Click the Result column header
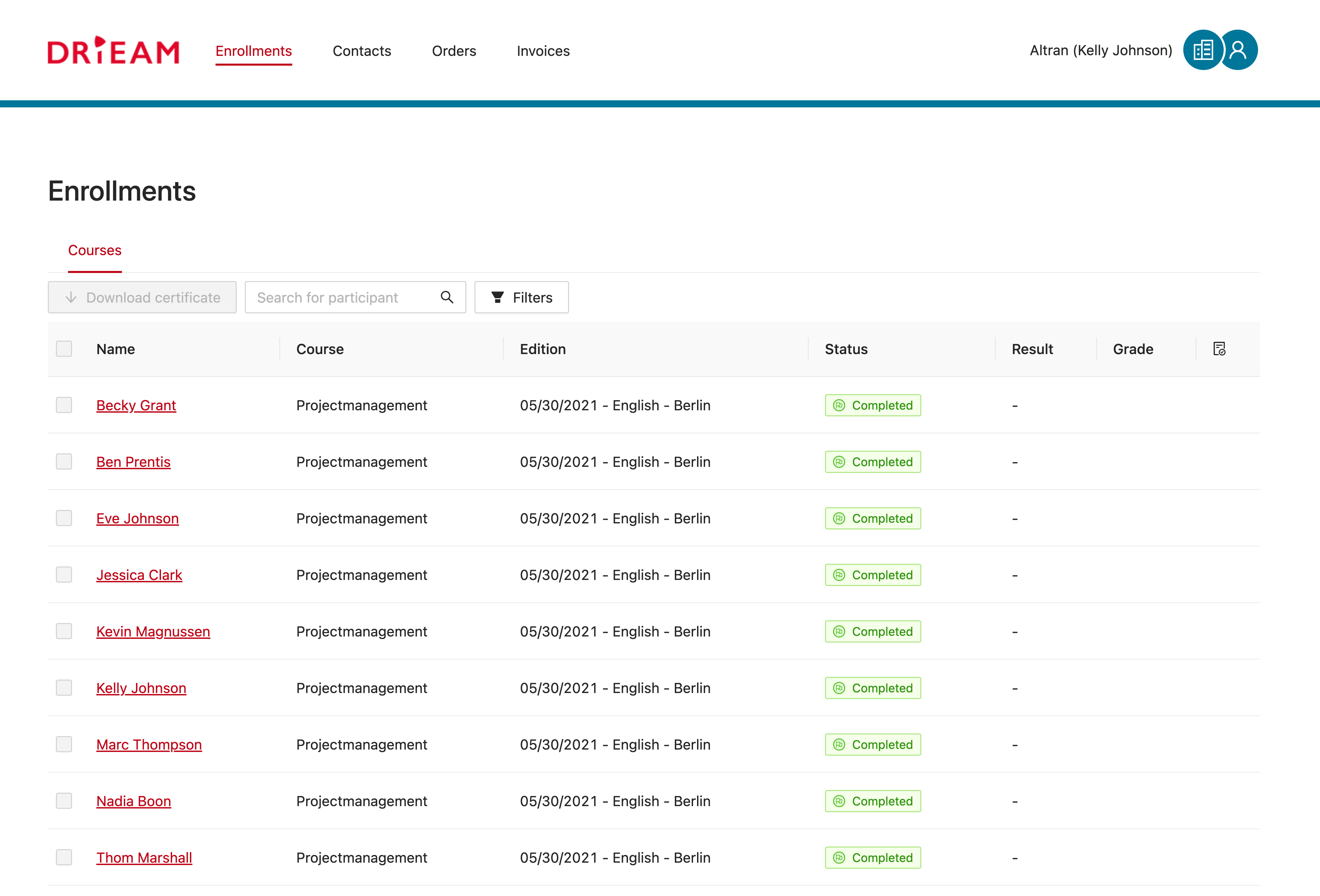Viewport: 1320px width, 896px height. pos(1032,349)
